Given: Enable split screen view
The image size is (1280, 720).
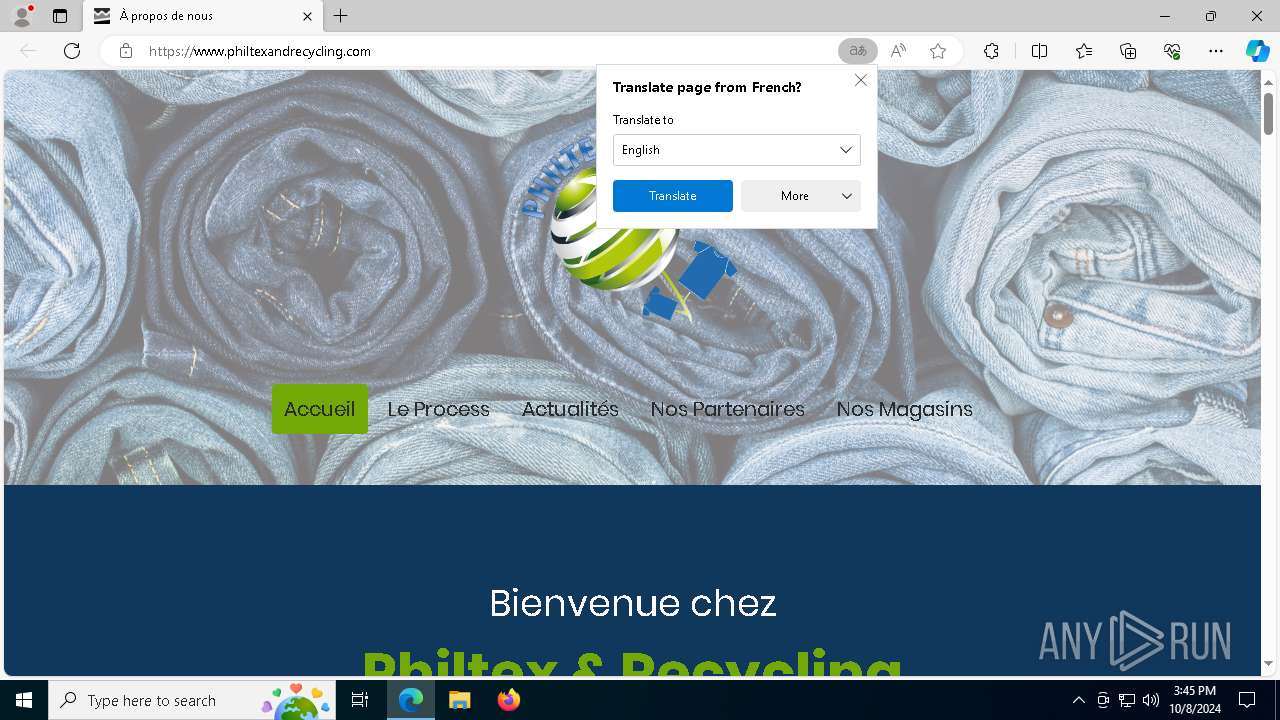Looking at the screenshot, I should click(x=1039, y=51).
